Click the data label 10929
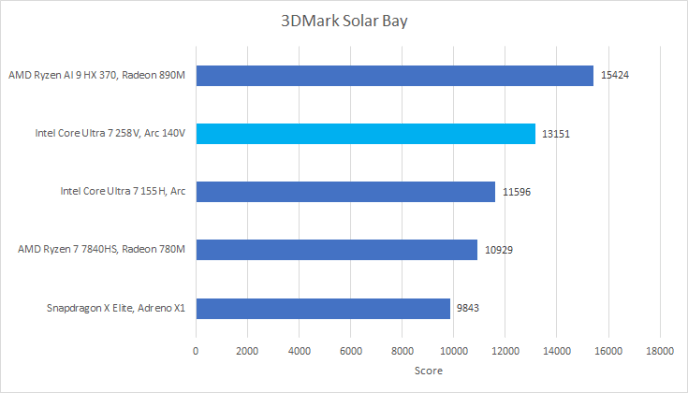This screenshot has height=393, width=688. click(498, 250)
